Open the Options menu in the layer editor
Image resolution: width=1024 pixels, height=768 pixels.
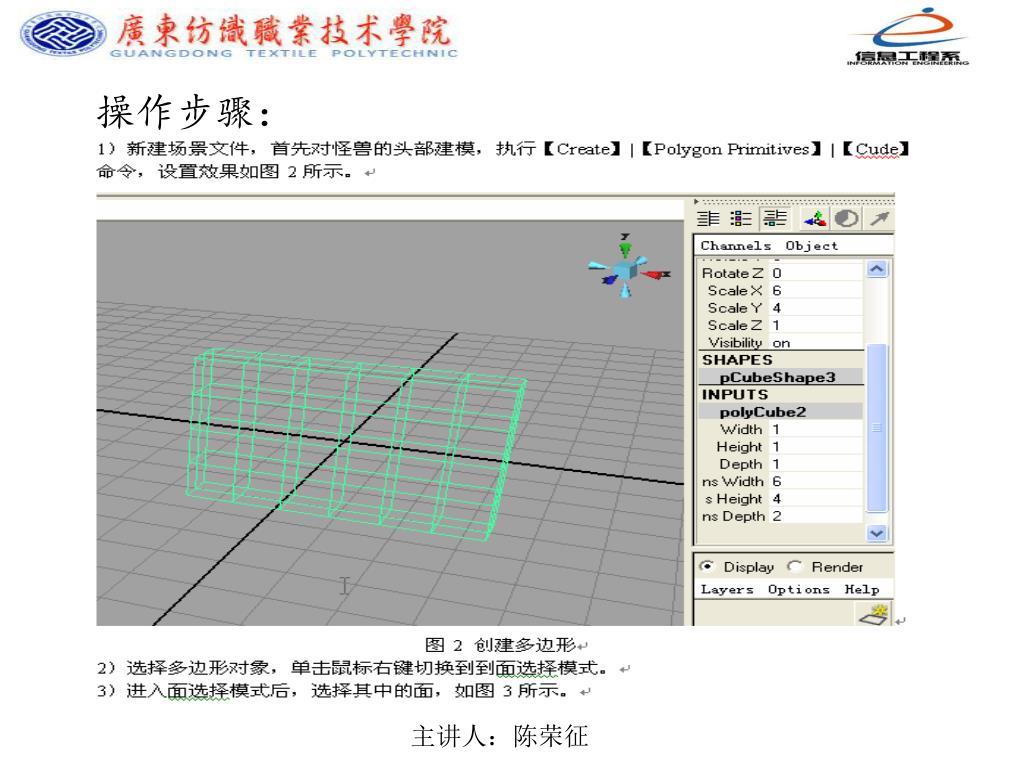799,589
